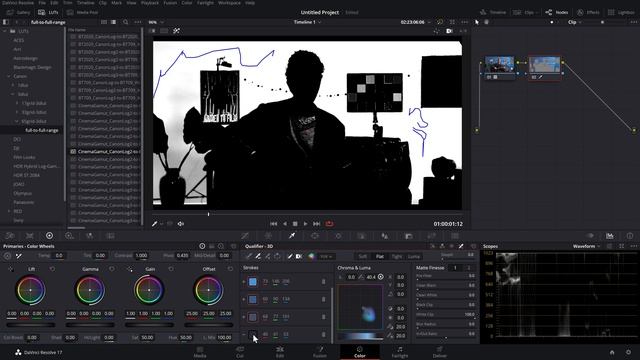Open the Media Pool panel
Screen dimensions: 640x360
point(82,12)
